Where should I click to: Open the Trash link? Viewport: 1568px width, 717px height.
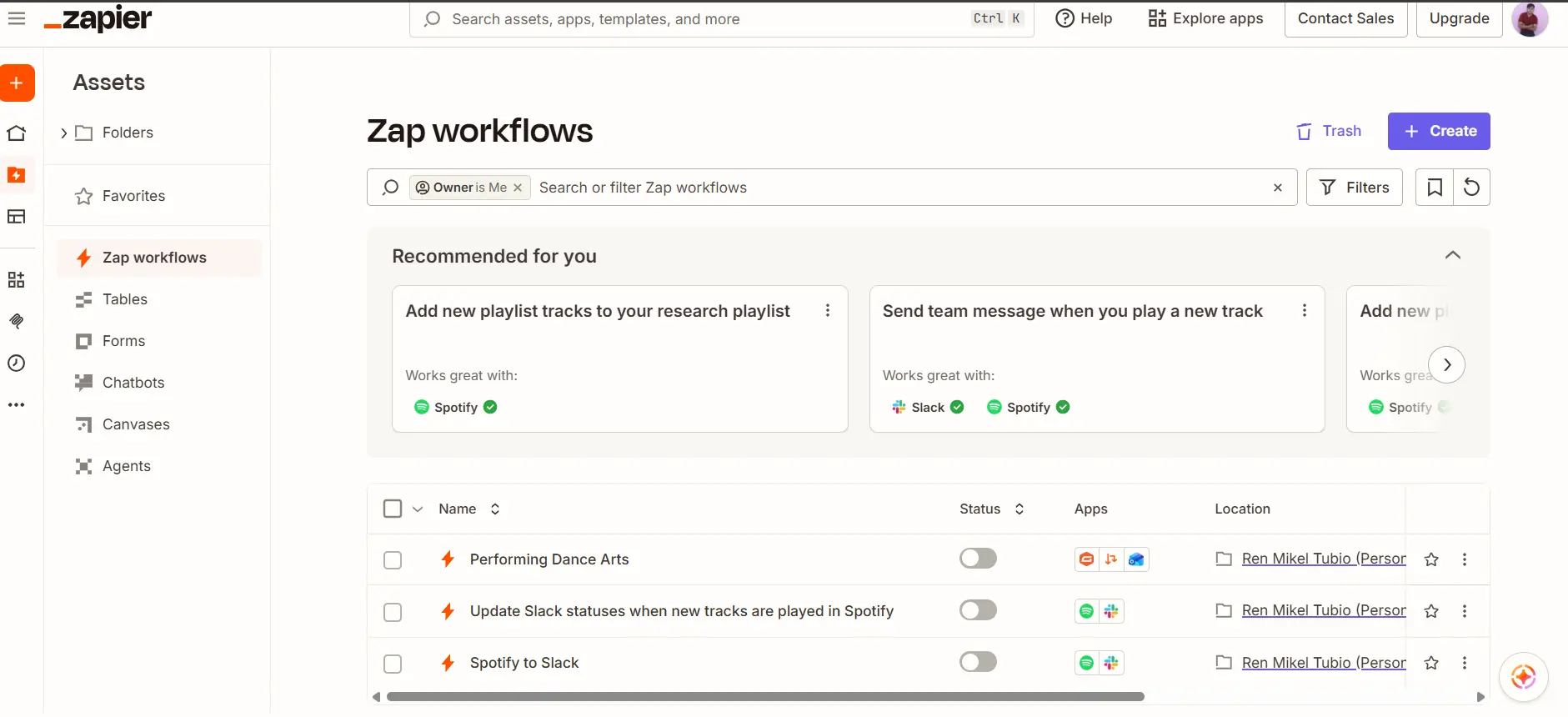coord(1329,131)
